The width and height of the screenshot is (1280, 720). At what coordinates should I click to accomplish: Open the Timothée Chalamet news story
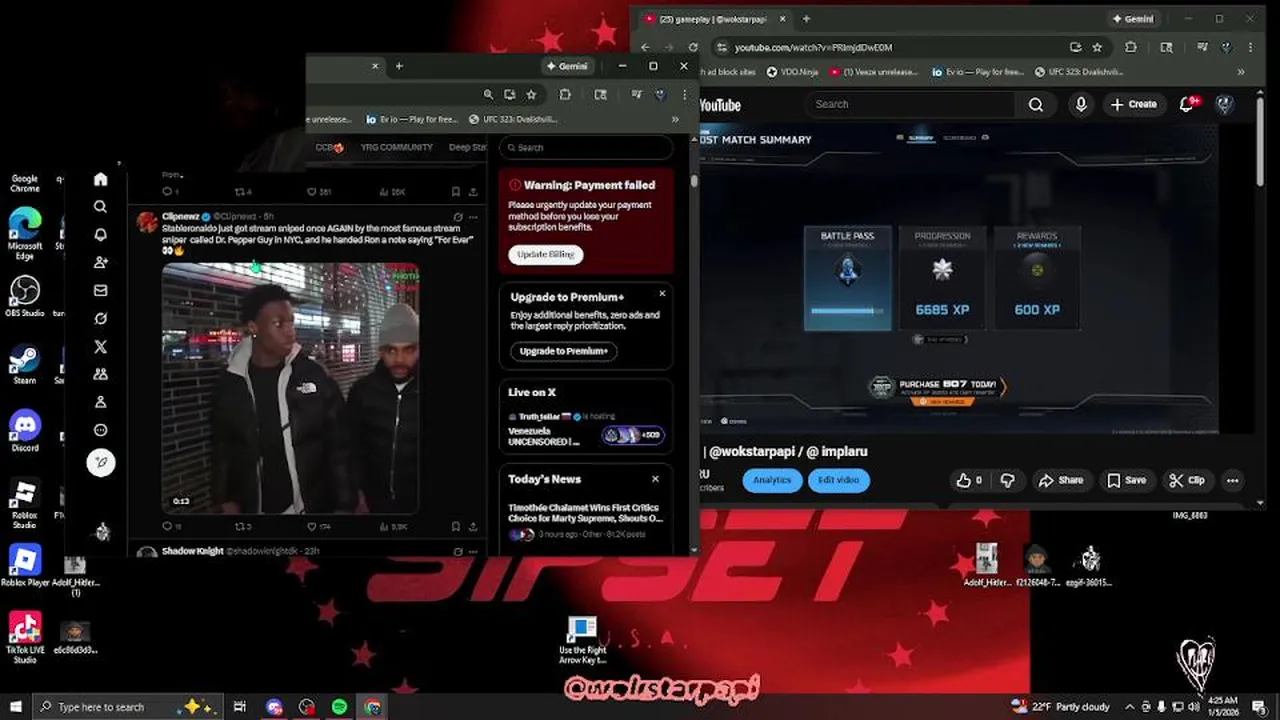coord(585,513)
